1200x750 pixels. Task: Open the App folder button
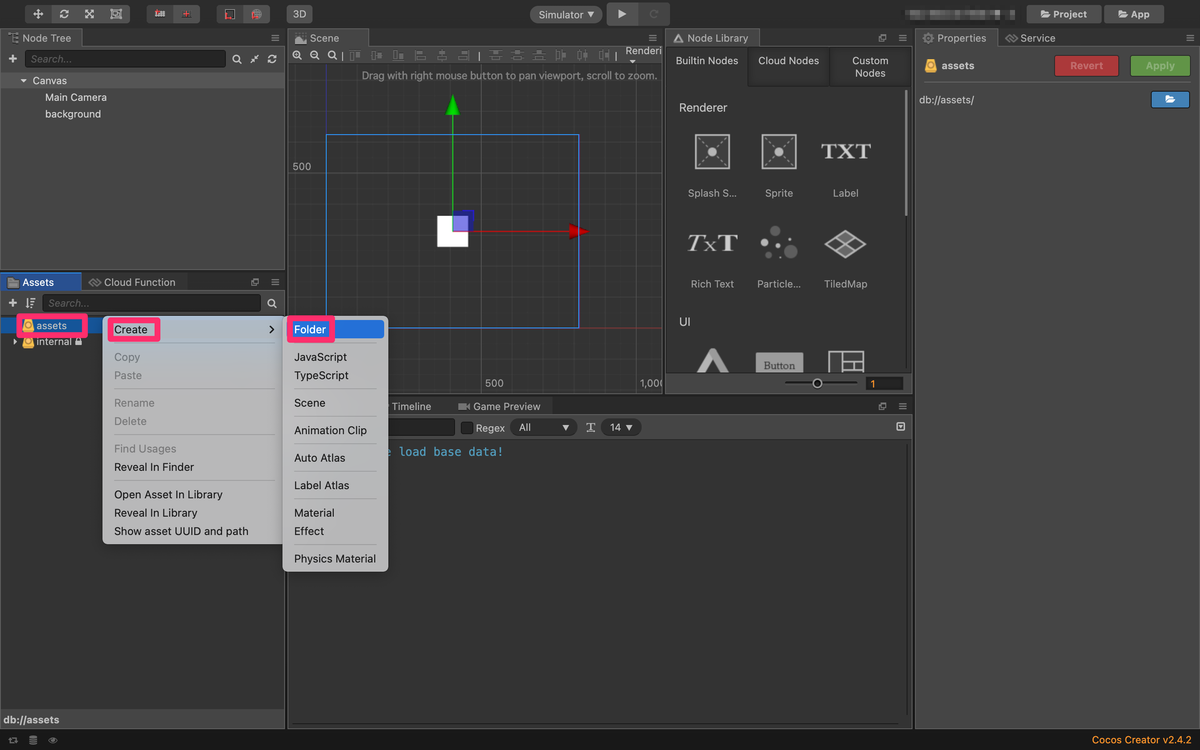(x=1134, y=14)
